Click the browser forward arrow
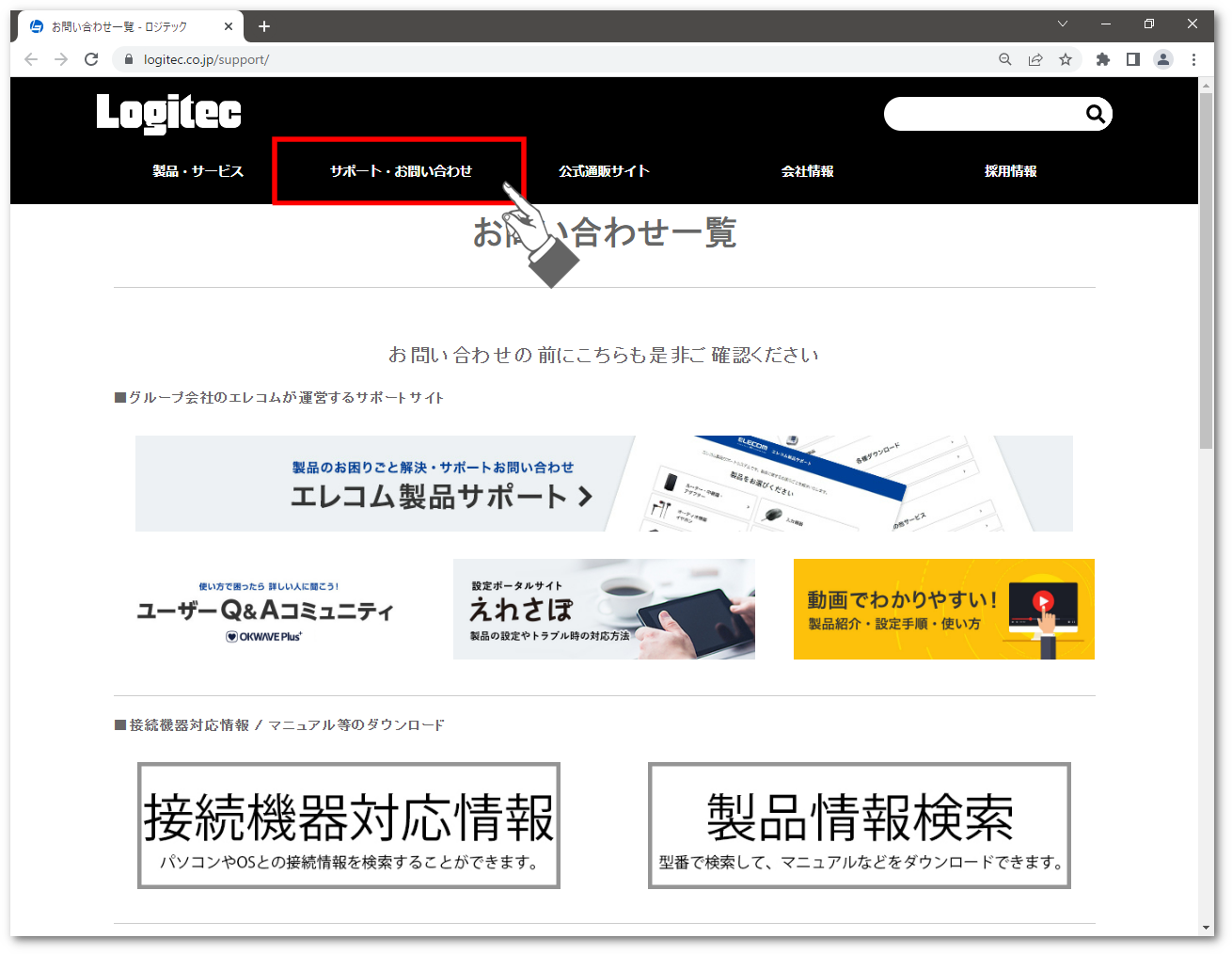This screenshot has width=1232, height=954. pyautogui.click(x=61, y=59)
